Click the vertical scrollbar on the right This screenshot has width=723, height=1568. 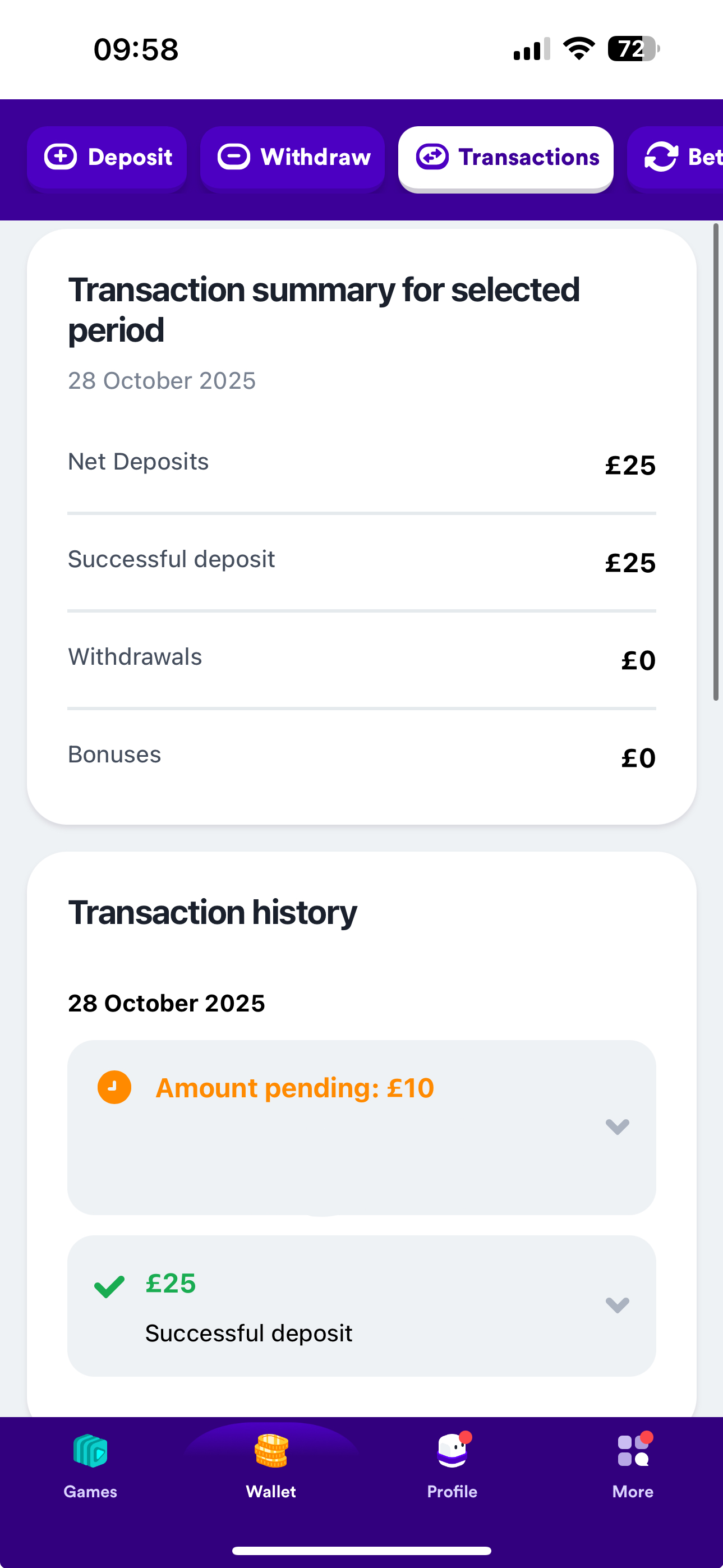tap(716, 463)
